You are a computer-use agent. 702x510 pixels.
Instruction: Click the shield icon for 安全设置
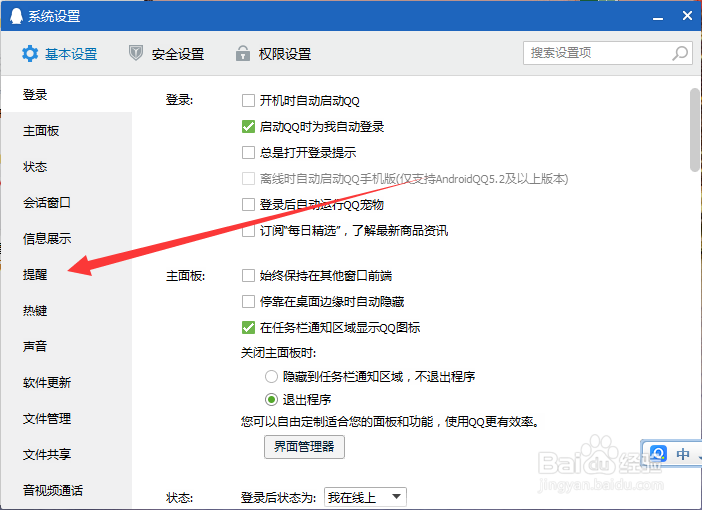pos(136,53)
